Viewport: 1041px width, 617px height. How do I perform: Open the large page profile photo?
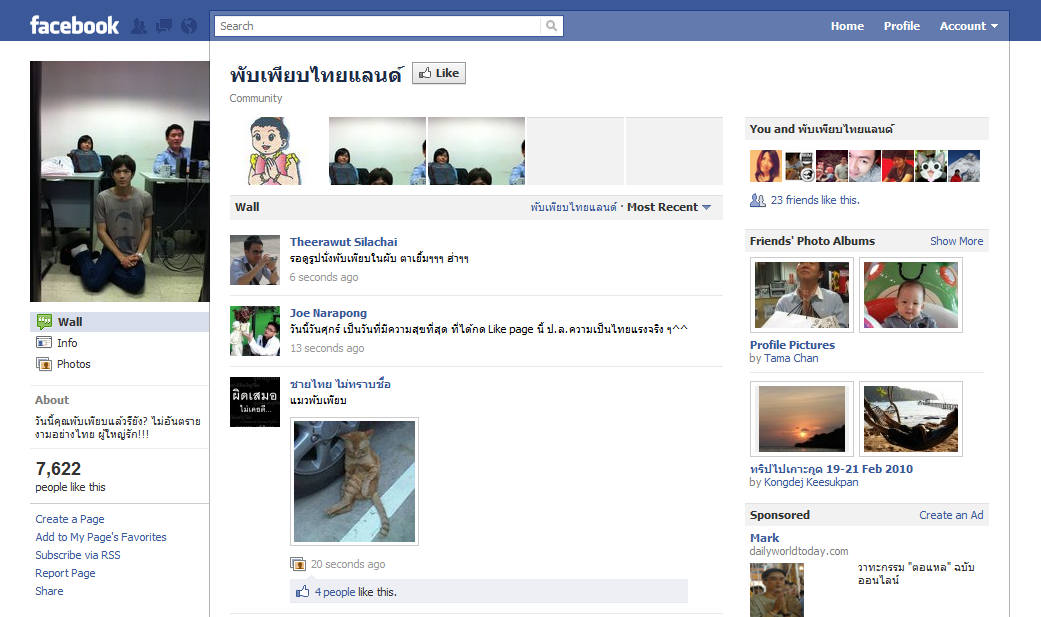click(120, 181)
